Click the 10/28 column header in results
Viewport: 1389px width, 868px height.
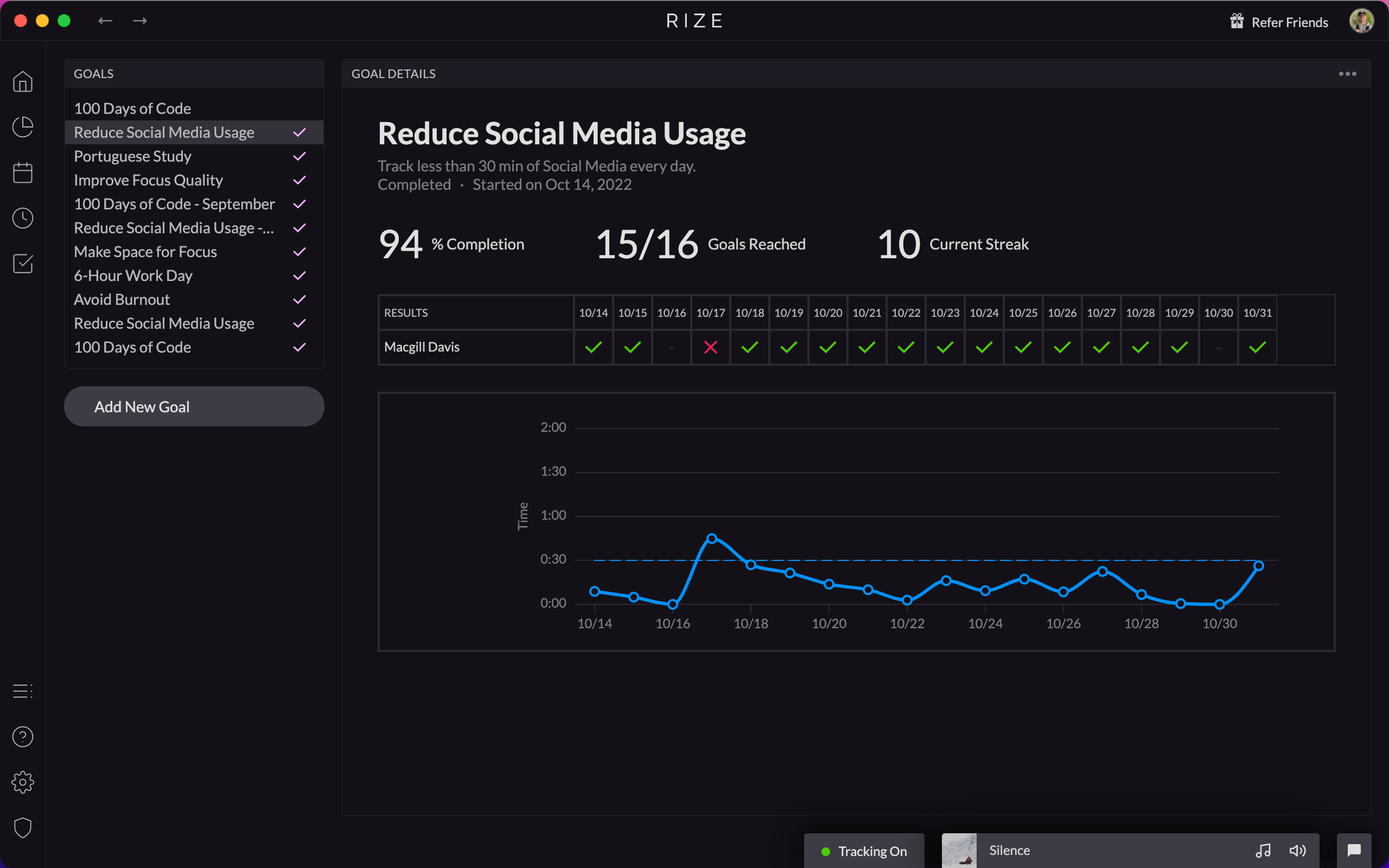click(x=1140, y=313)
